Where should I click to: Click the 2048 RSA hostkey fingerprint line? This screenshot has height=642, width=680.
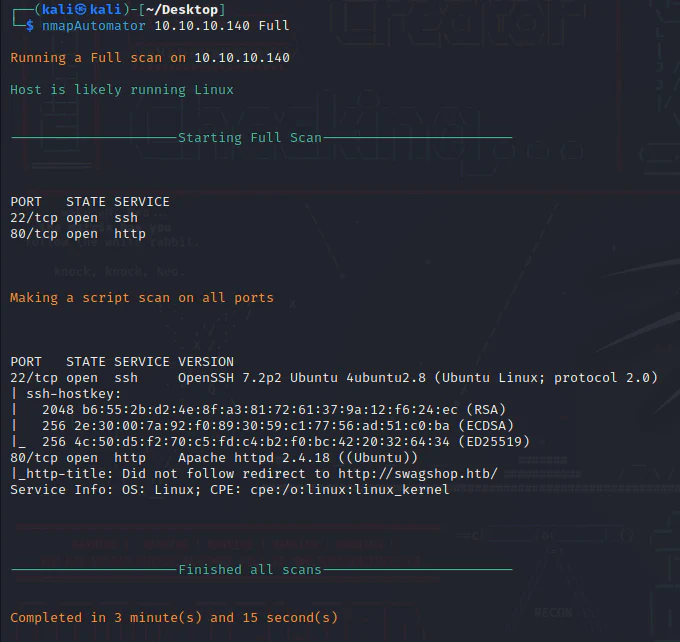pyautogui.click(x=274, y=410)
